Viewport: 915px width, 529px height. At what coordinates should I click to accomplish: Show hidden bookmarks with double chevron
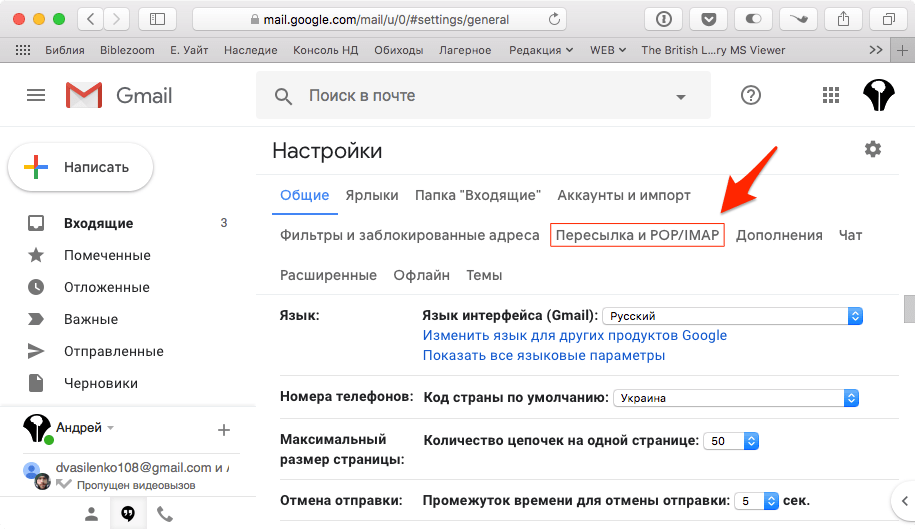click(x=875, y=50)
